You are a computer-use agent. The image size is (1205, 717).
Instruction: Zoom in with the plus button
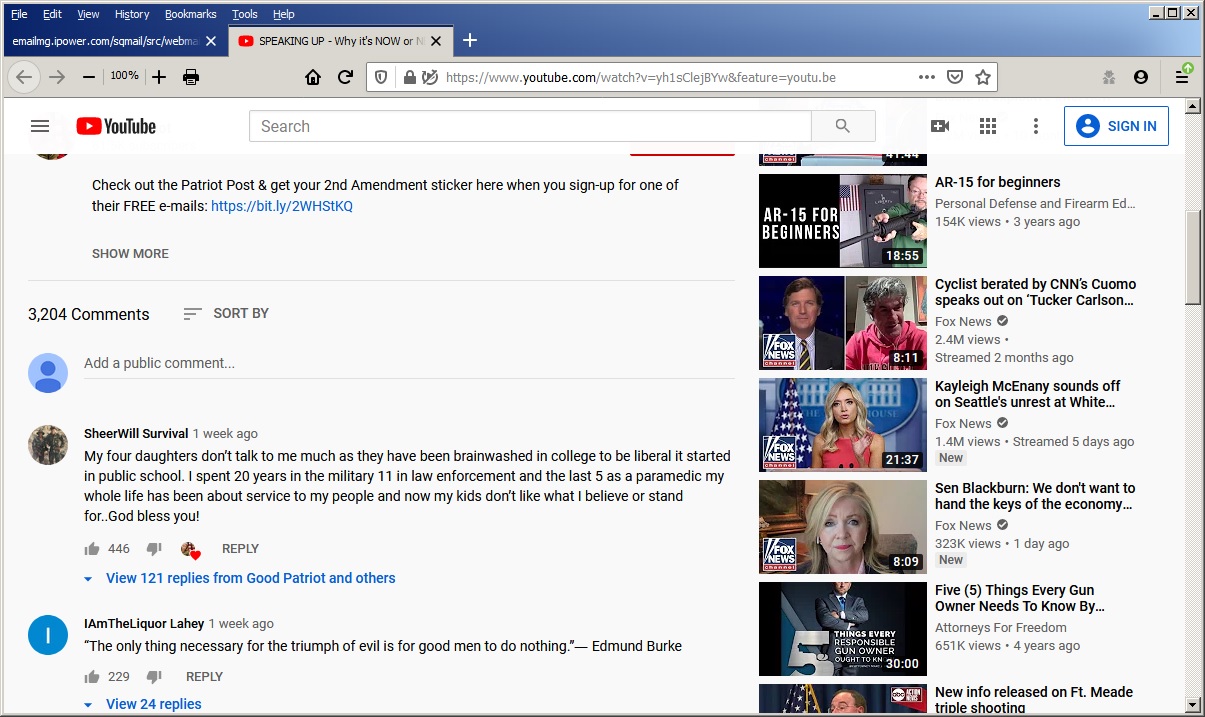point(159,77)
